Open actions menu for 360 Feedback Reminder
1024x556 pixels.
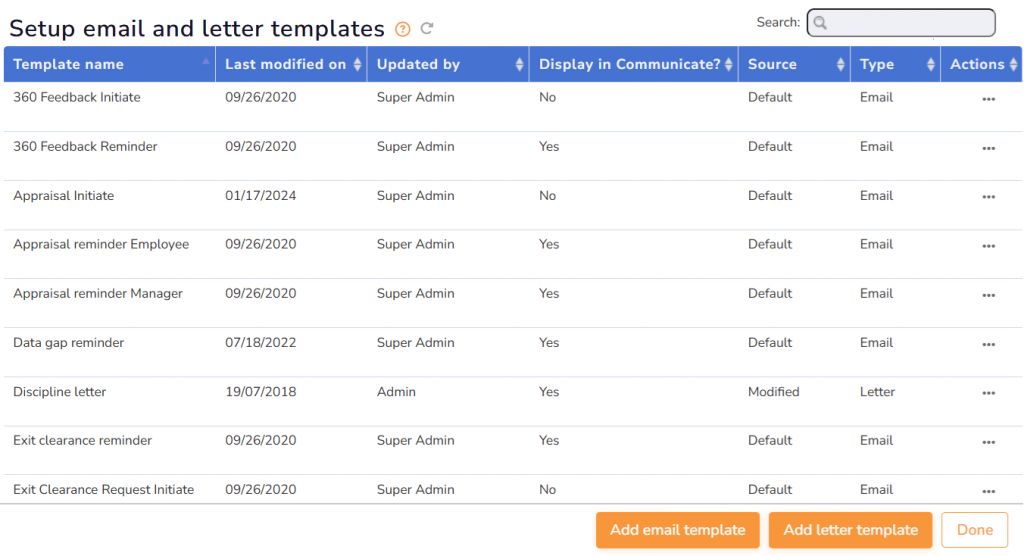pyautogui.click(x=988, y=148)
